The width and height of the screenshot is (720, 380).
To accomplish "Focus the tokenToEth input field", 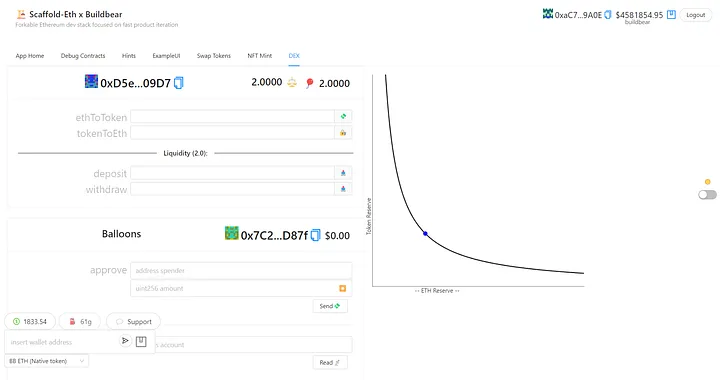I will [232, 133].
